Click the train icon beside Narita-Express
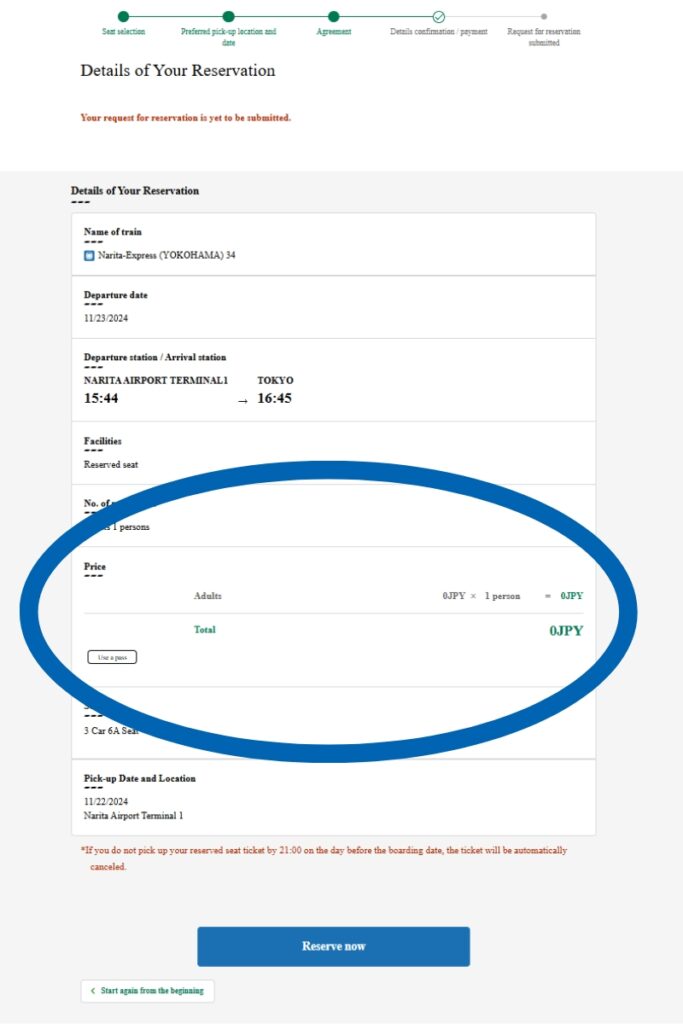This screenshot has width=683, height=1024. click(89, 255)
